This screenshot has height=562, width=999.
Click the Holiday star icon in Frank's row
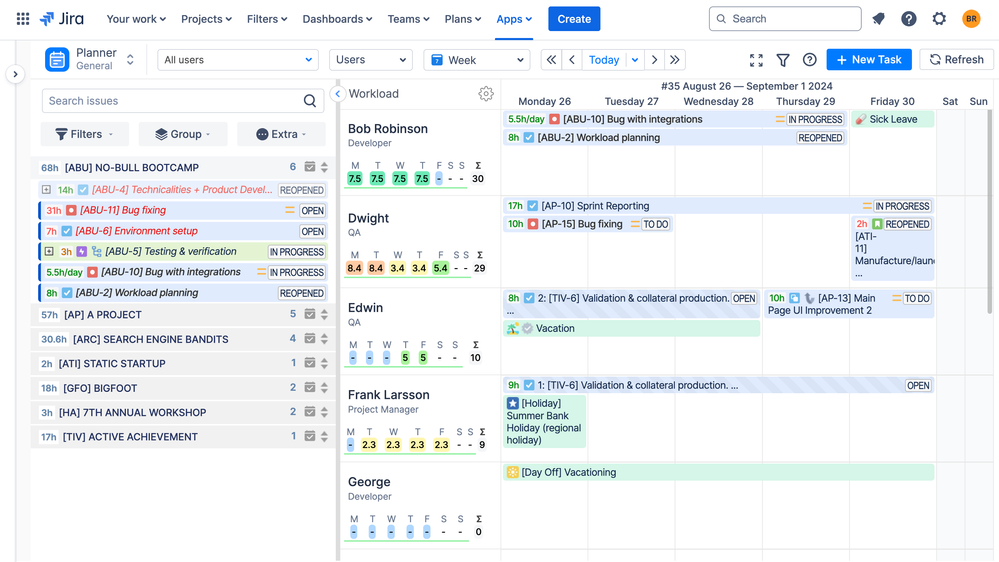pos(512,403)
